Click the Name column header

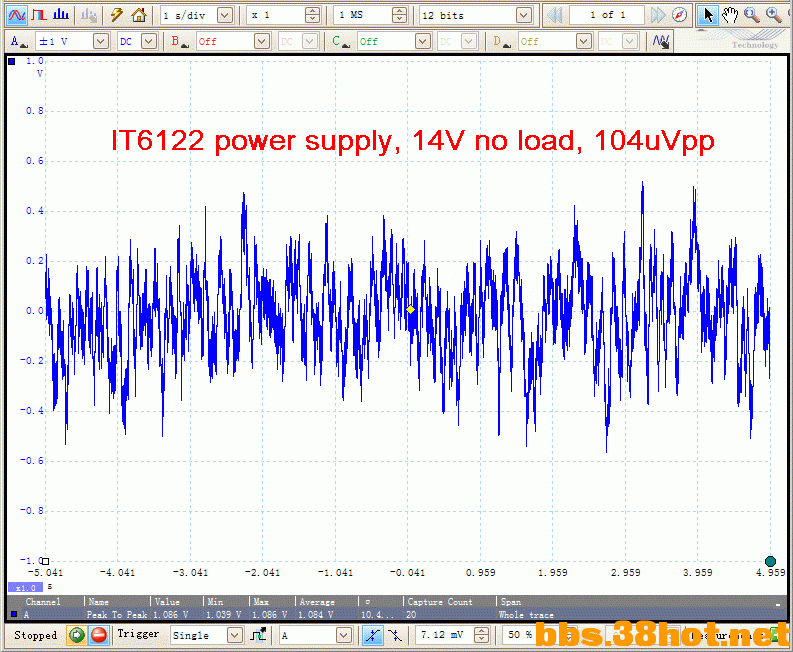click(98, 601)
